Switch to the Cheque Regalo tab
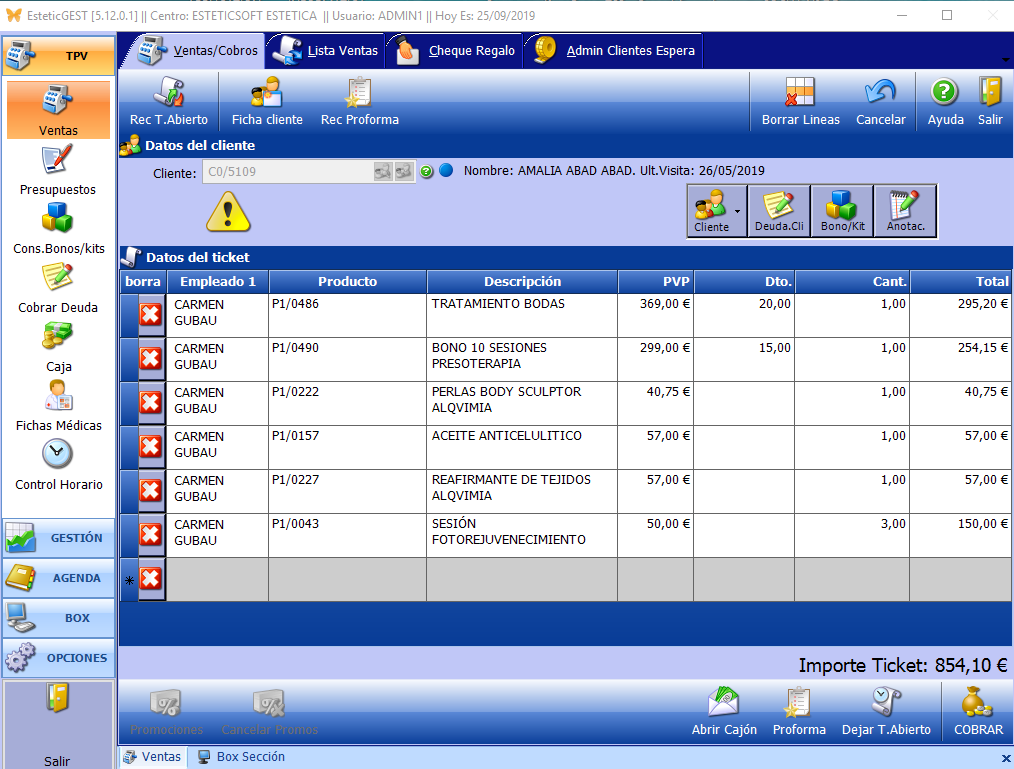The image size is (1014, 769). [457, 51]
